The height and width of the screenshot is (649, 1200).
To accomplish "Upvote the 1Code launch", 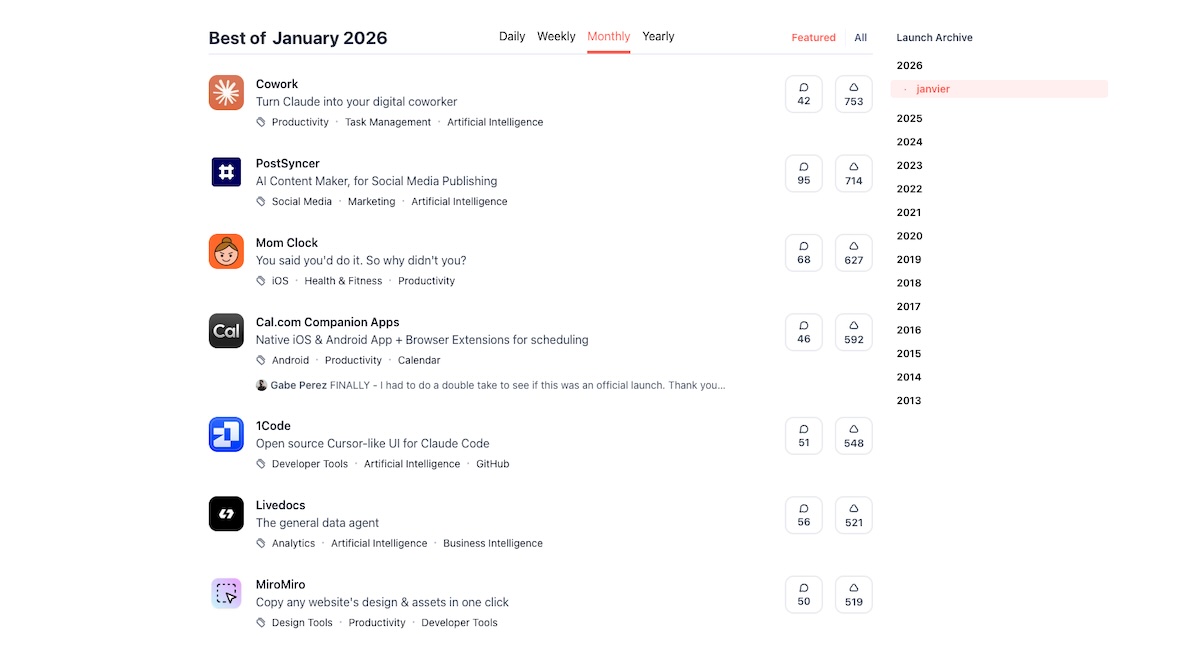I will [x=853, y=436].
